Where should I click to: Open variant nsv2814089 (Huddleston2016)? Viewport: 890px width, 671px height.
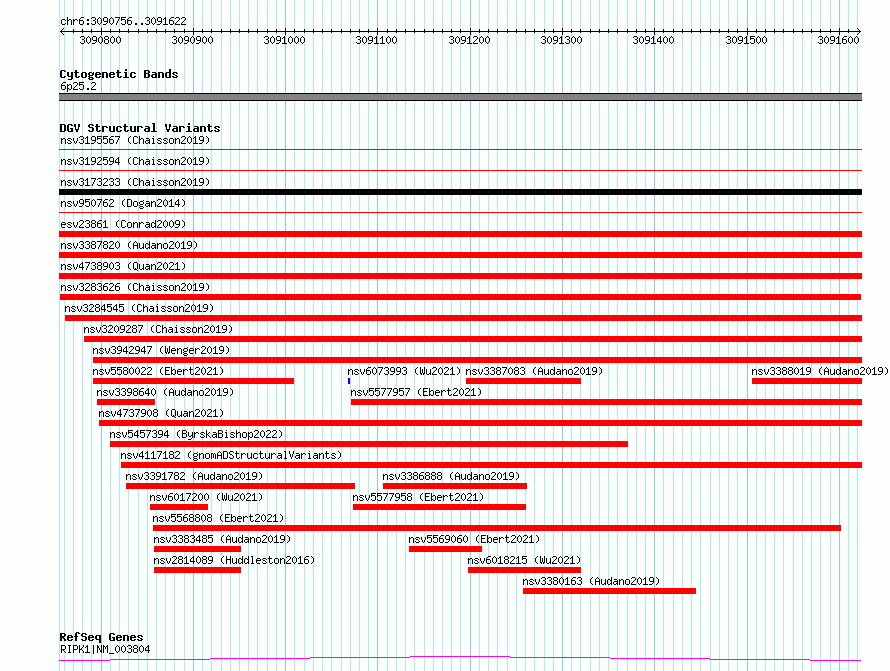tap(234, 560)
